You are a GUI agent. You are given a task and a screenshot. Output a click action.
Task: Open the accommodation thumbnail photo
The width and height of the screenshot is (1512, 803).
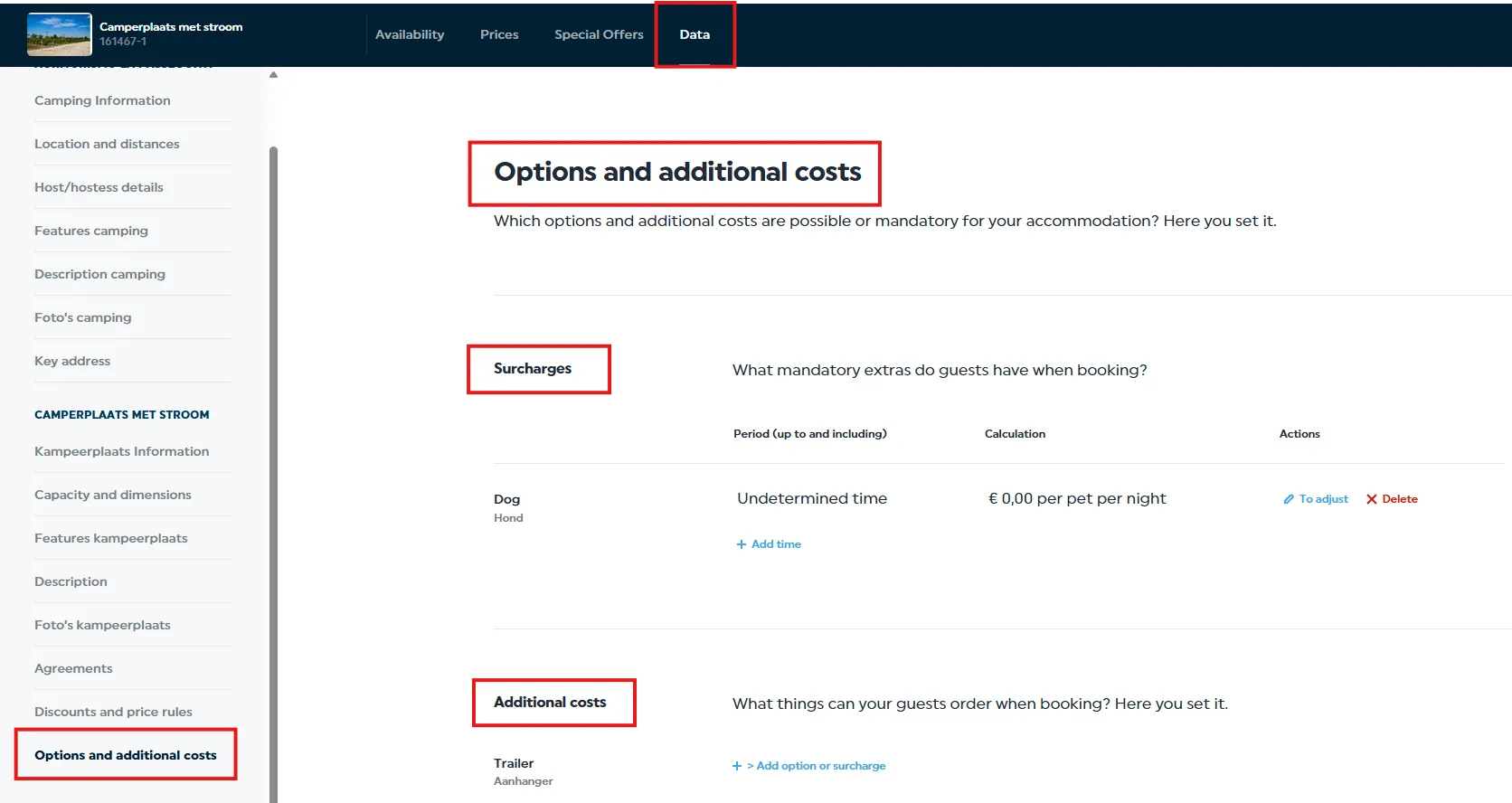pos(60,34)
